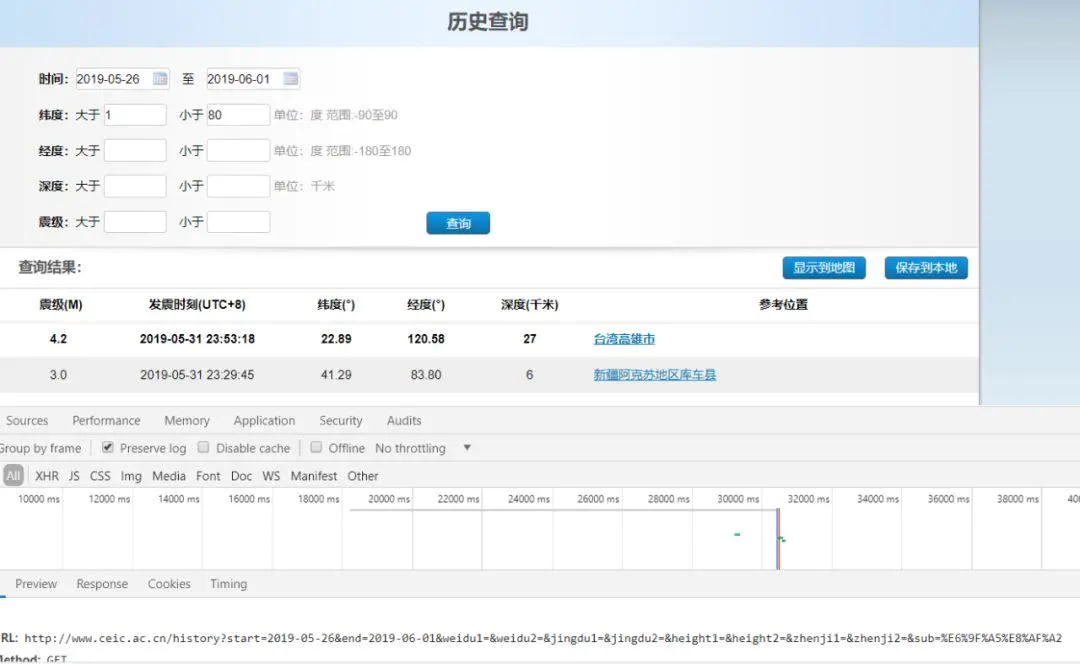The image size is (1080, 664).
Task: Select the longitude value 120.58
Action: point(426,339)
